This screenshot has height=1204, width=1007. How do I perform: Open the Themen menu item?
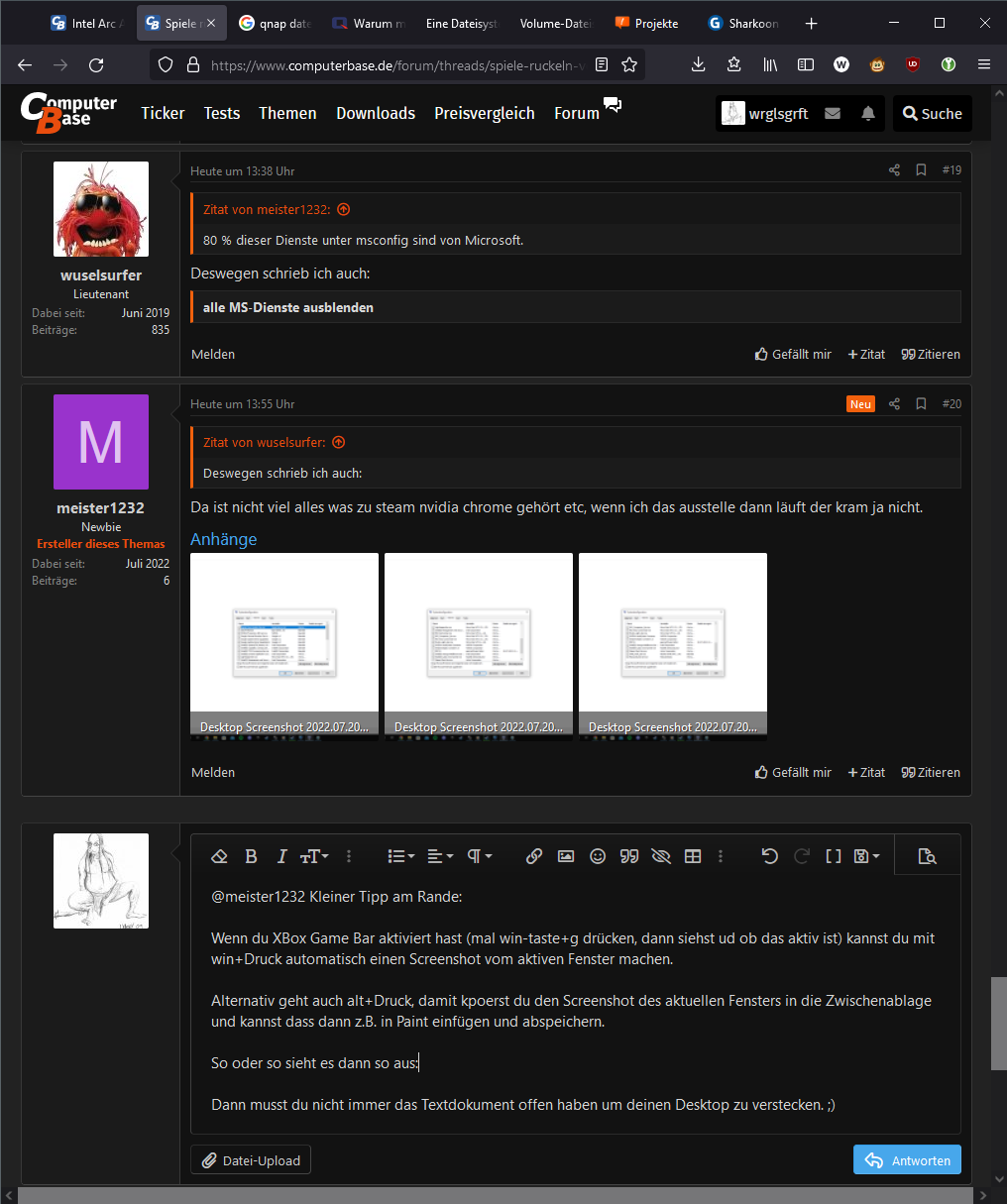click(x=287, y=113)
